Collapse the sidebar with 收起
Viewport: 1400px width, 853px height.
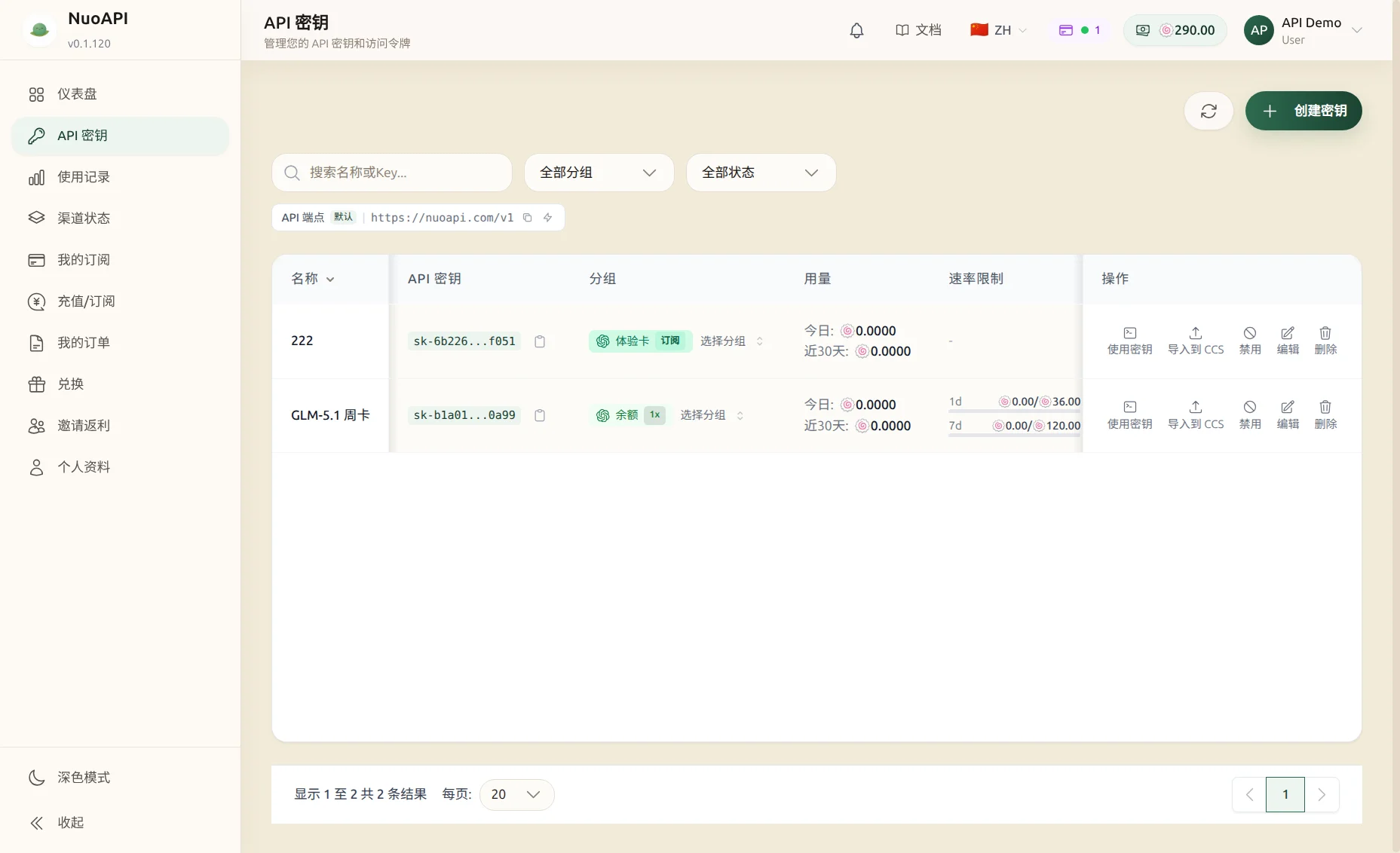(x=120, y=823)
